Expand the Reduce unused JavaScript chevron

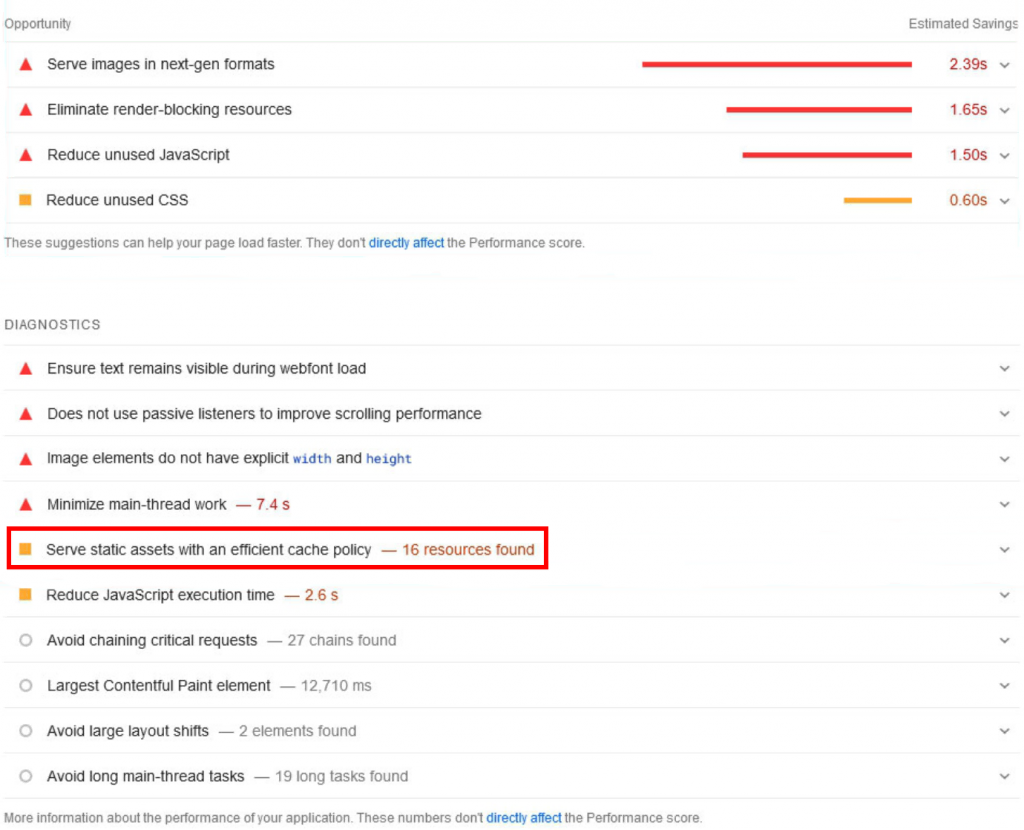coord(1005,155)
